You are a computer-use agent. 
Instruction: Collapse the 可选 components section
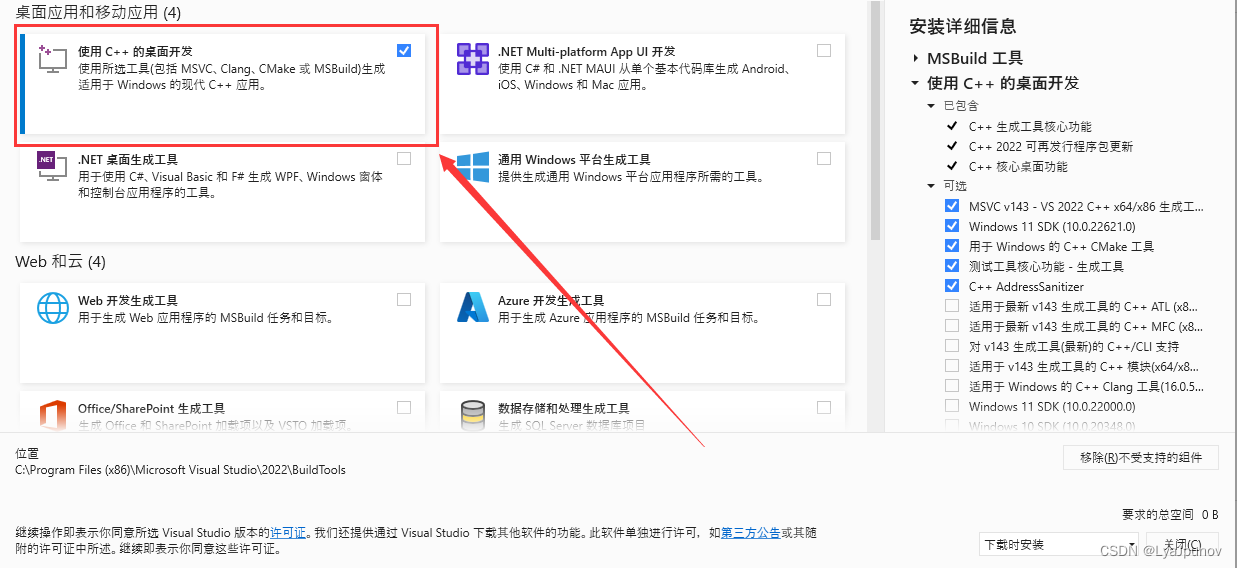click(x=932, y=186)
